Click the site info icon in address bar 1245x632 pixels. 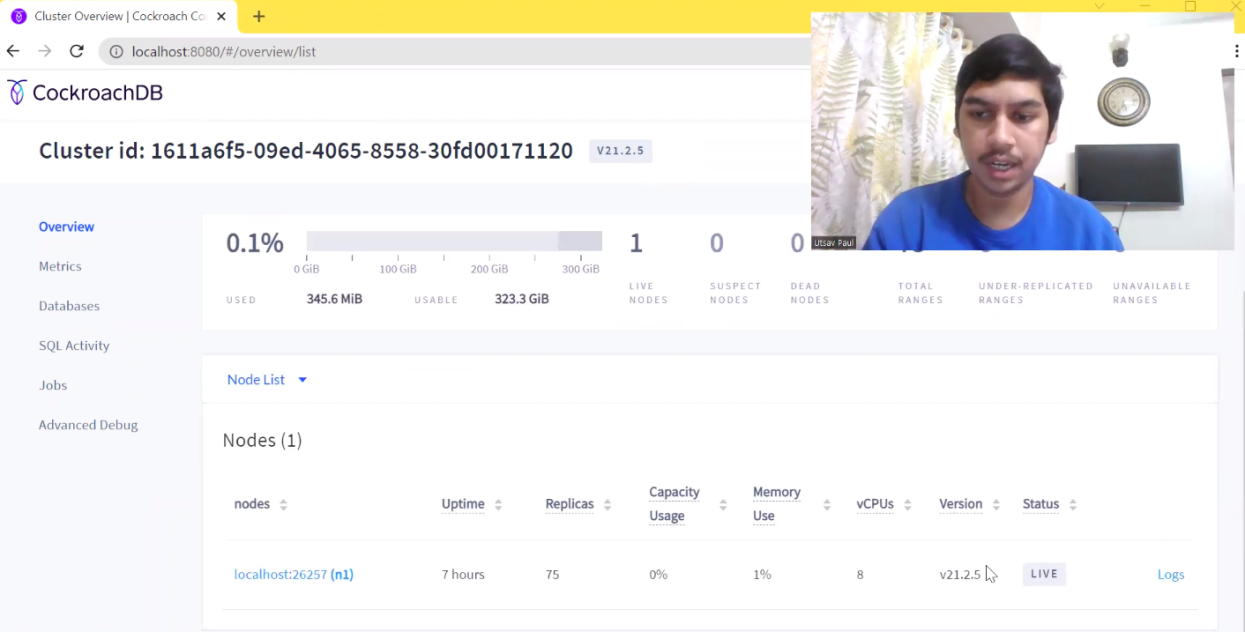(x=116, y=51)
